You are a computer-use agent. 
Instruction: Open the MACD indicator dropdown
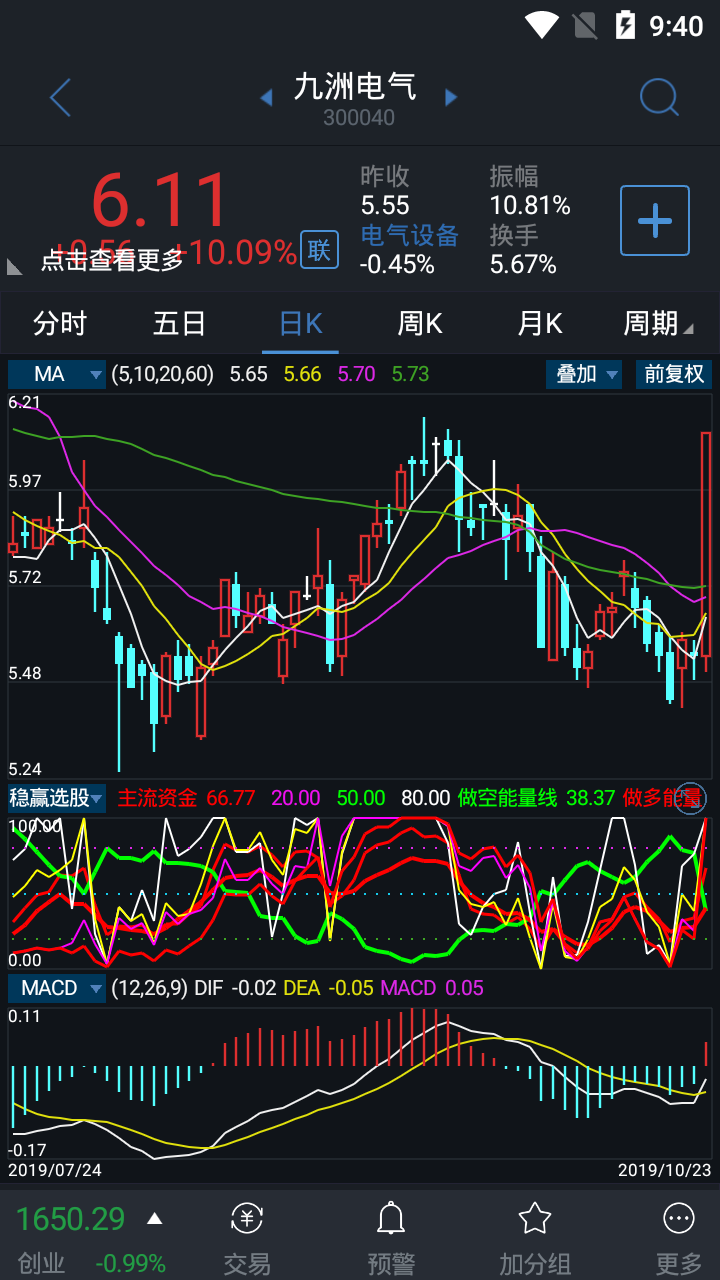[57, 988]
